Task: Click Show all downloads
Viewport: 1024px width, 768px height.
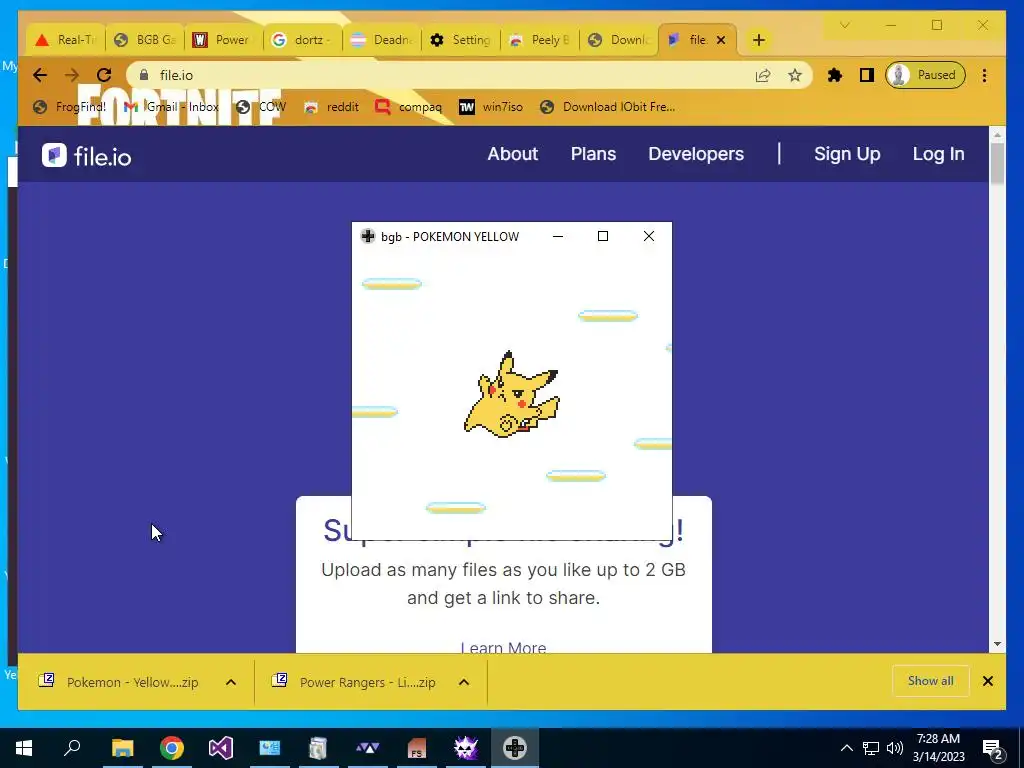Action: click(x=931, y=681)
